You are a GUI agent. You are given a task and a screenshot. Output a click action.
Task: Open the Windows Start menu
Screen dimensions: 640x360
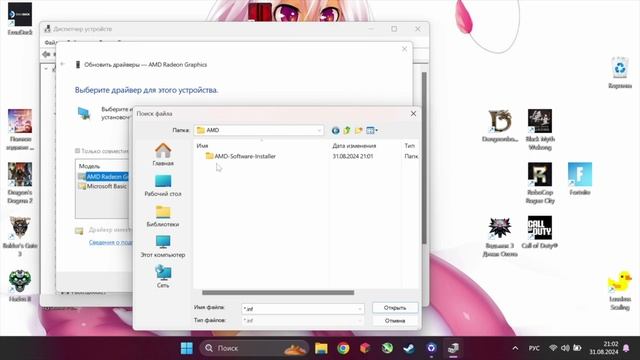(x=187, y=348)
